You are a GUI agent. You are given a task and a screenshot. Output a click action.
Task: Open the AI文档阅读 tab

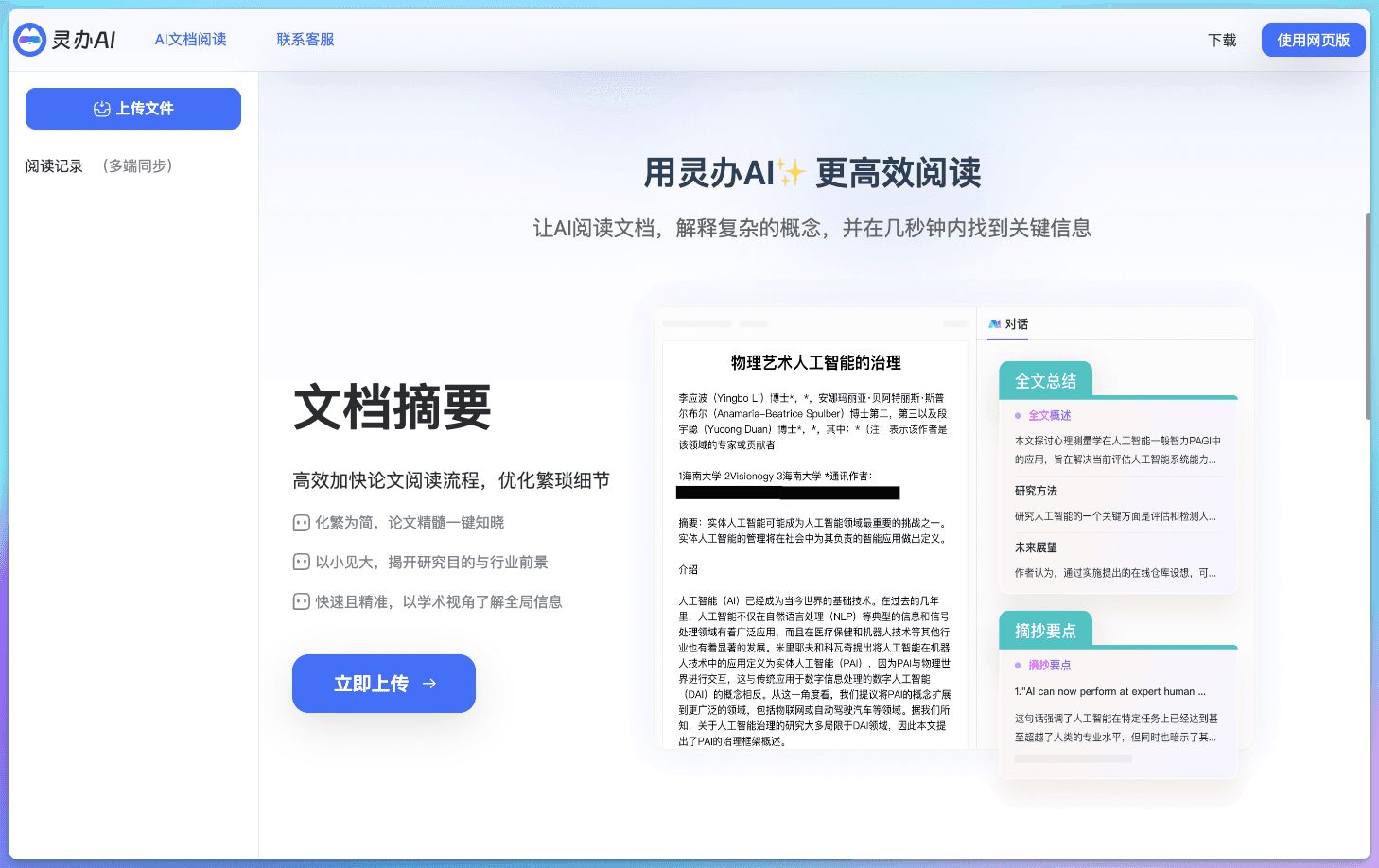(x=190, y=40)
